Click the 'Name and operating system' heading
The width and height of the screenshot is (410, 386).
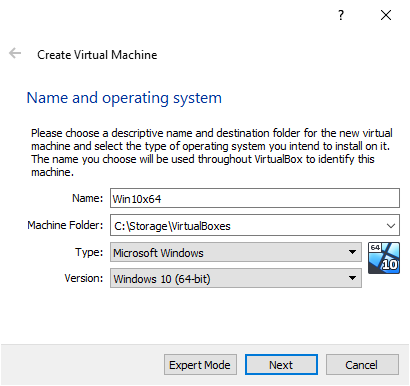pos(124,98)
